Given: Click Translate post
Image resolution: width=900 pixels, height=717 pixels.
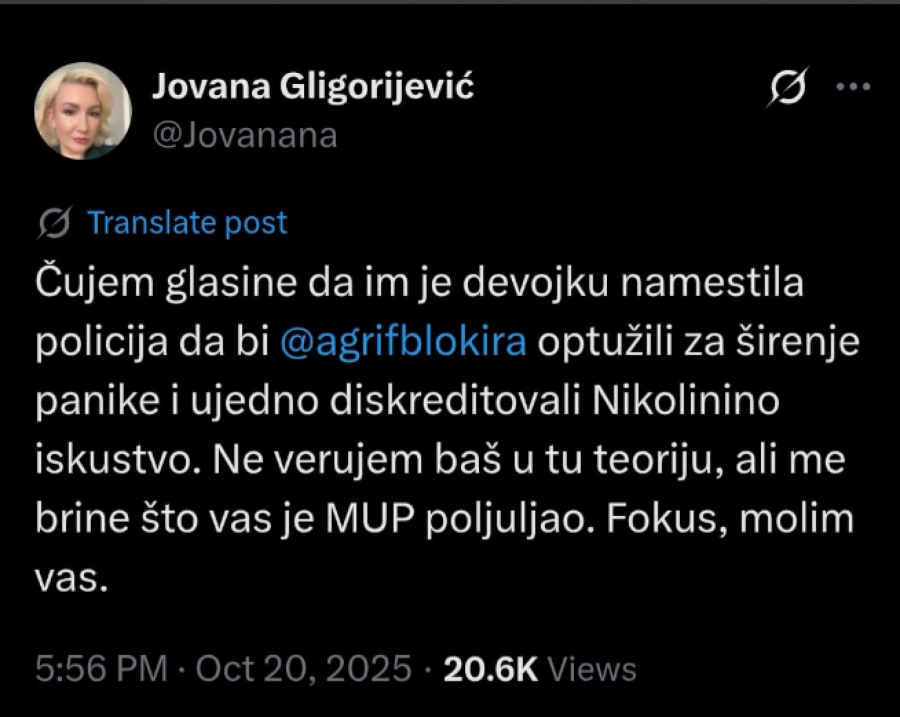Looking at the screenshot, I should click(186, 223).
